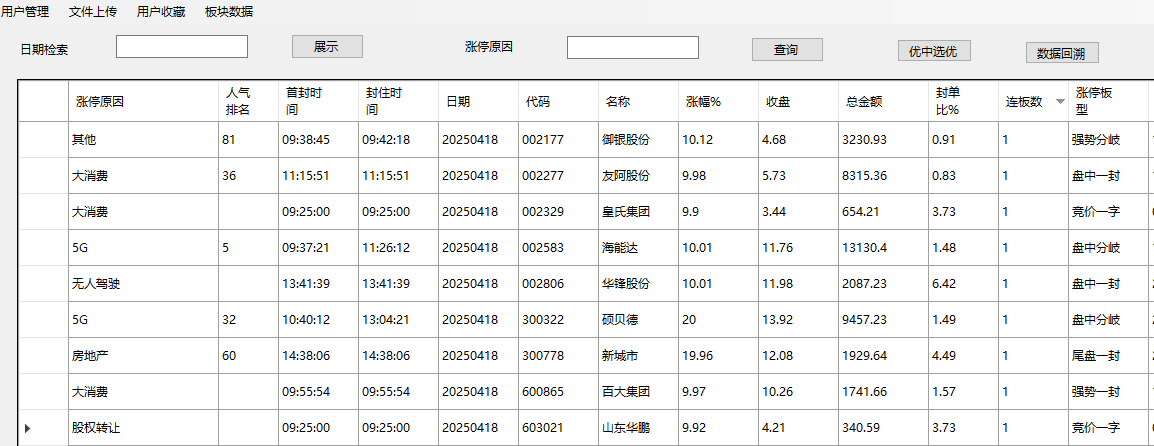Select the cell 华锋股份
Screen dimensions: 1154x446
click(638, 284)
